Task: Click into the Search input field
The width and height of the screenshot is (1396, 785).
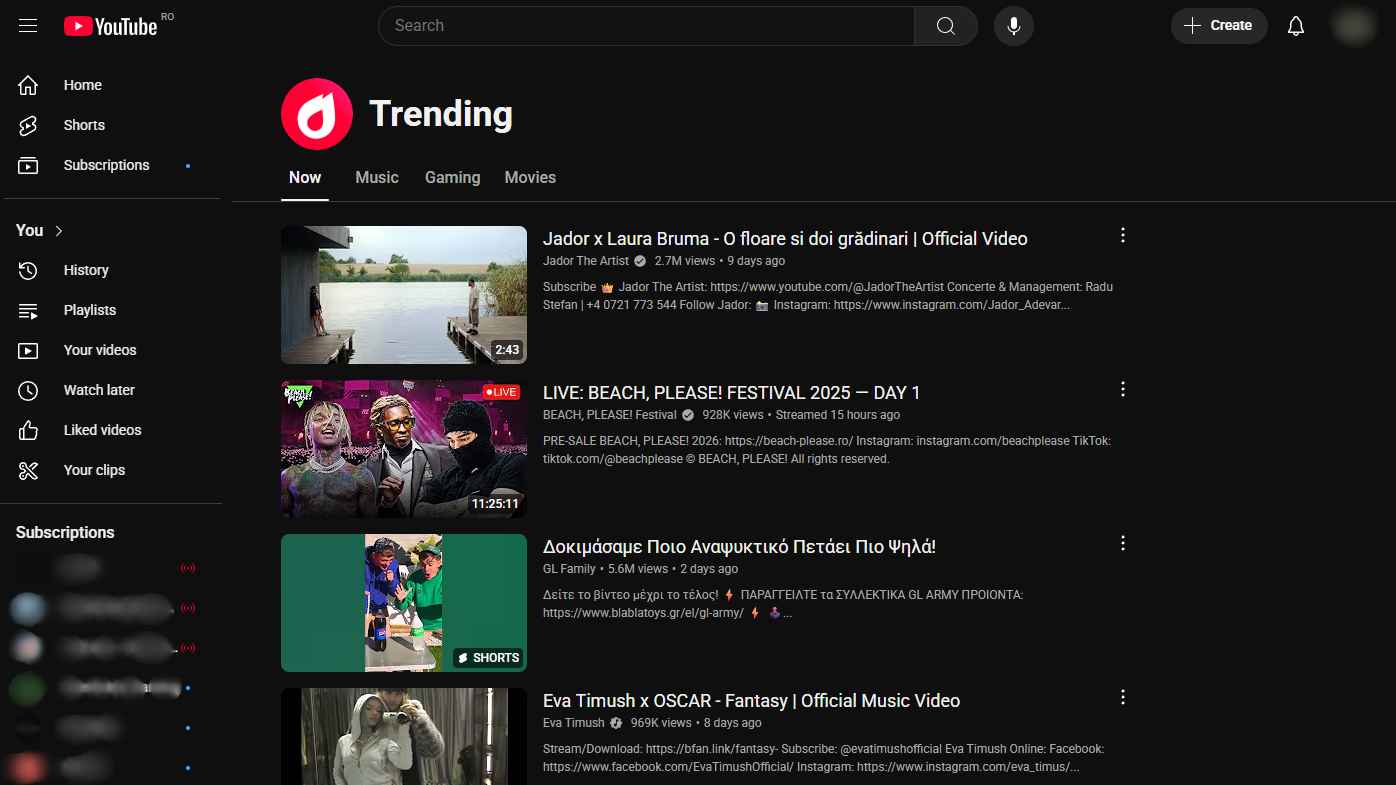Action: 645,26
